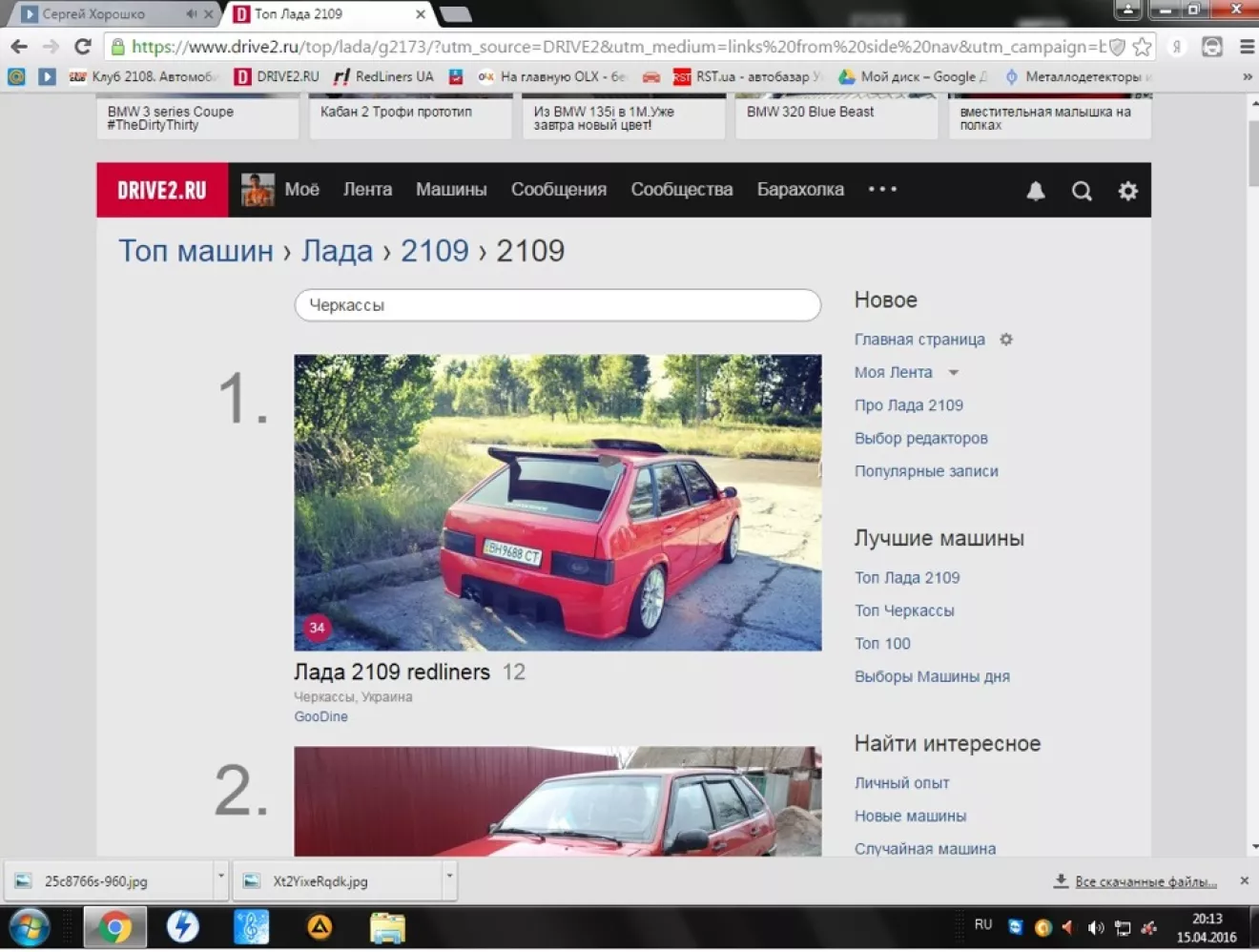Expand options for 25c8766s-960.jpg download

coord(220,876)
